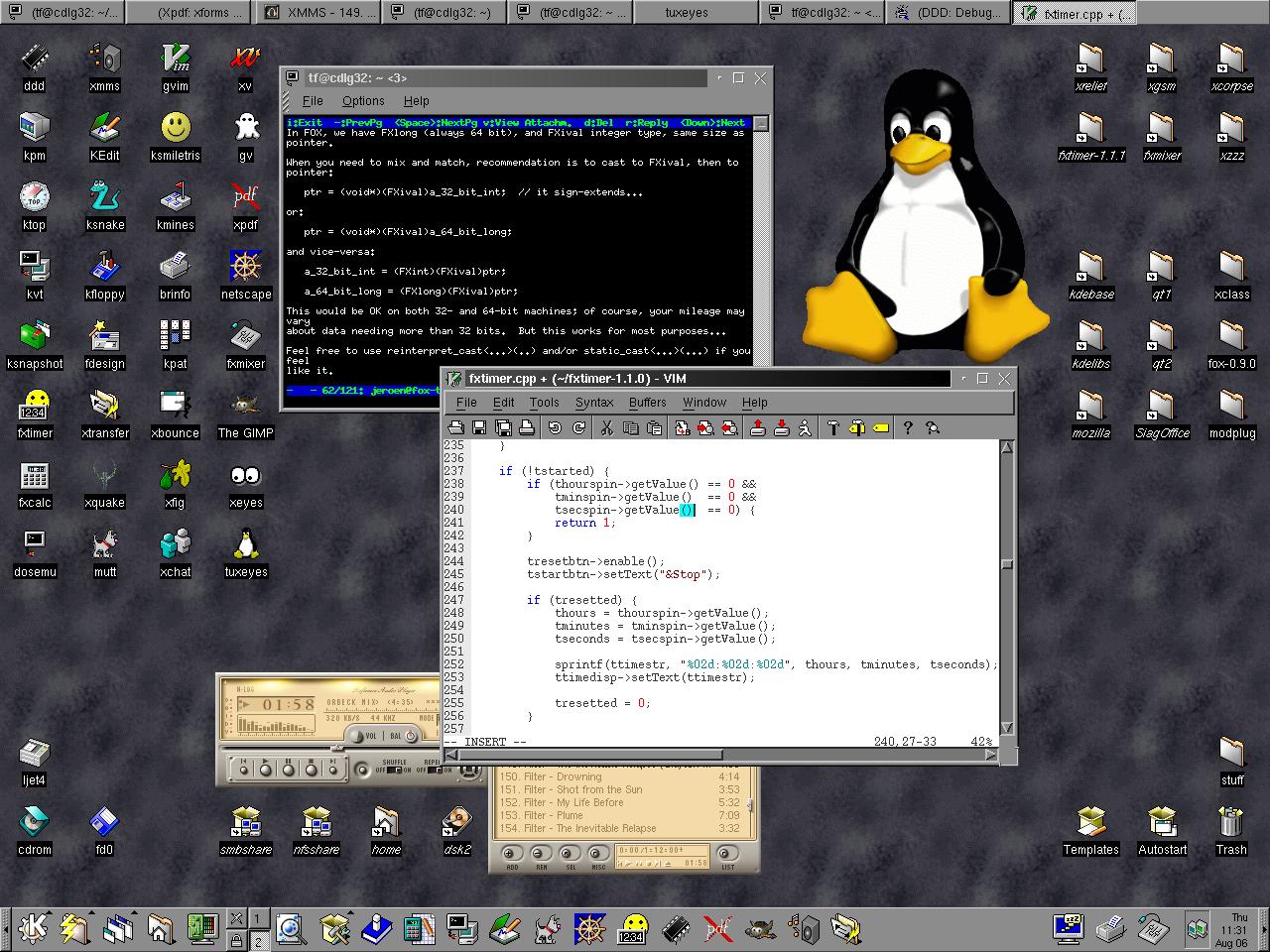
Task: Switch to DDD Debugger task in taskbar
Action: [x=950, y=13]
